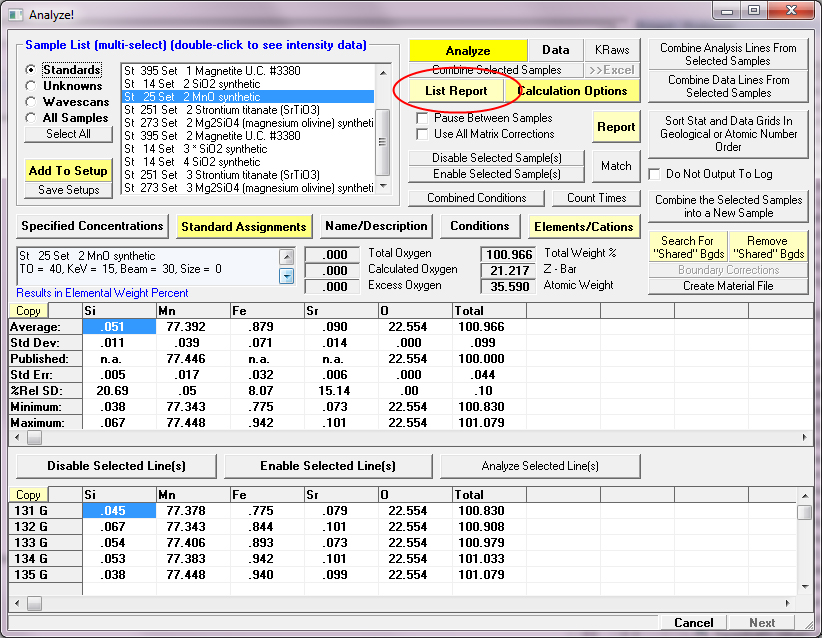This screenshot has width=822, height=638.
Task: Click Search For Shared Bgds button
Action: click(687, 247)
